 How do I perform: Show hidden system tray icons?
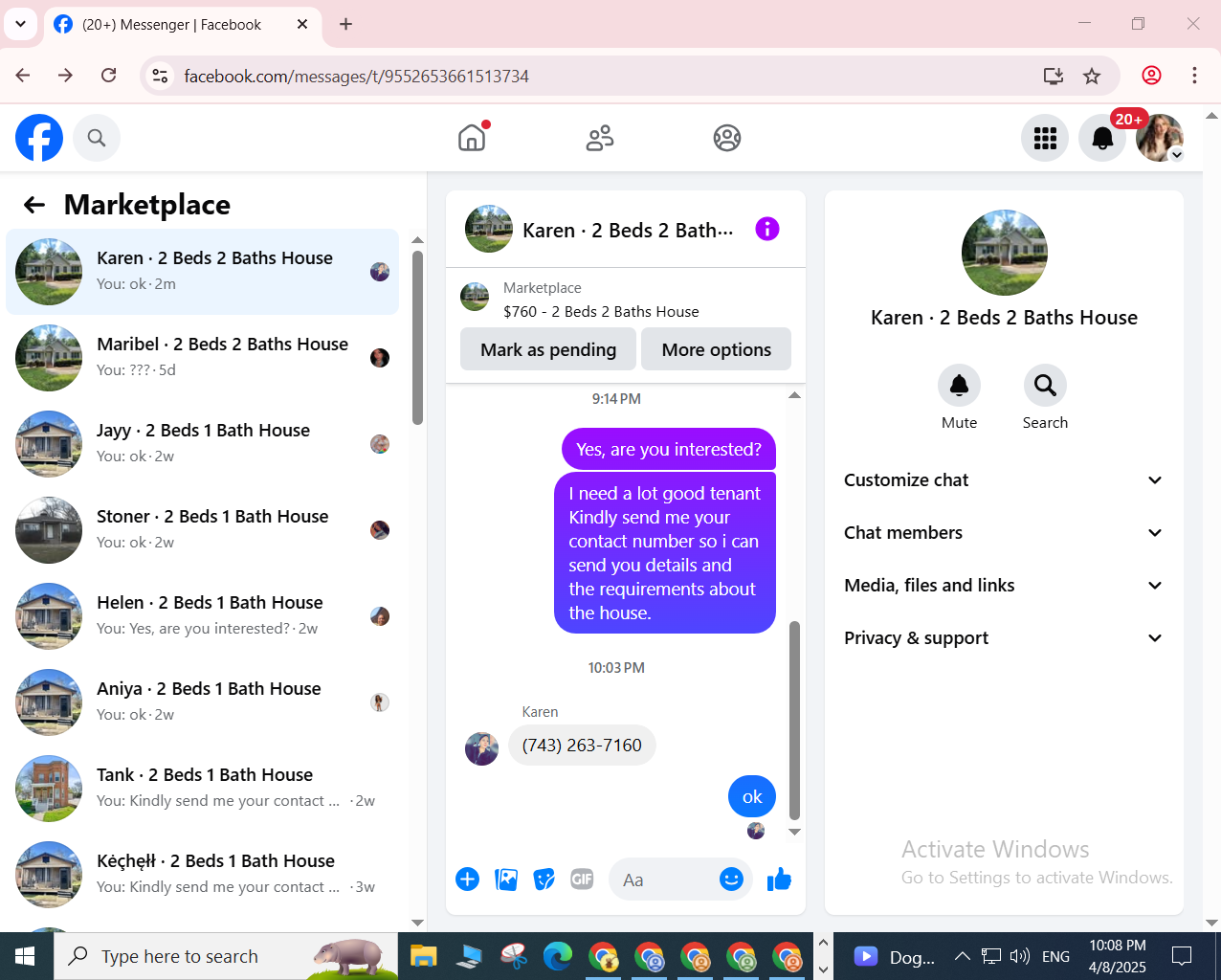coord(963,956)
